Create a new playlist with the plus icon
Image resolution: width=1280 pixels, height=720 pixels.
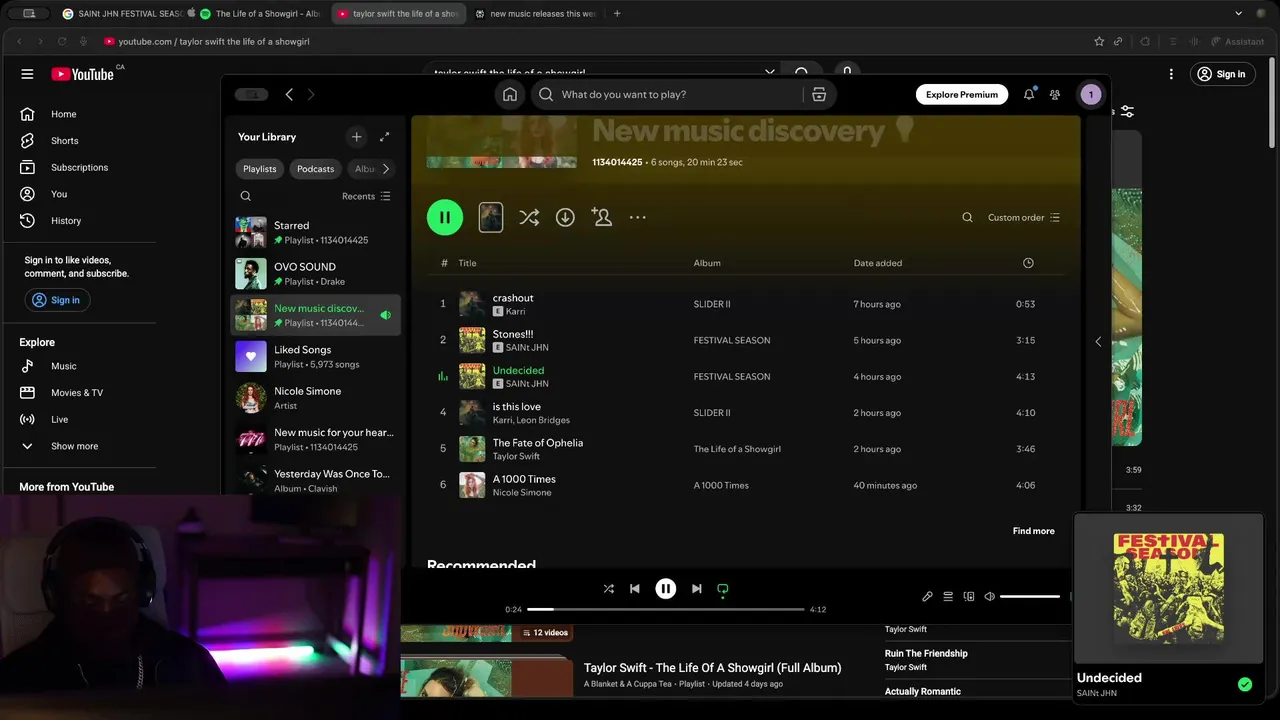[x=356, y=137]
